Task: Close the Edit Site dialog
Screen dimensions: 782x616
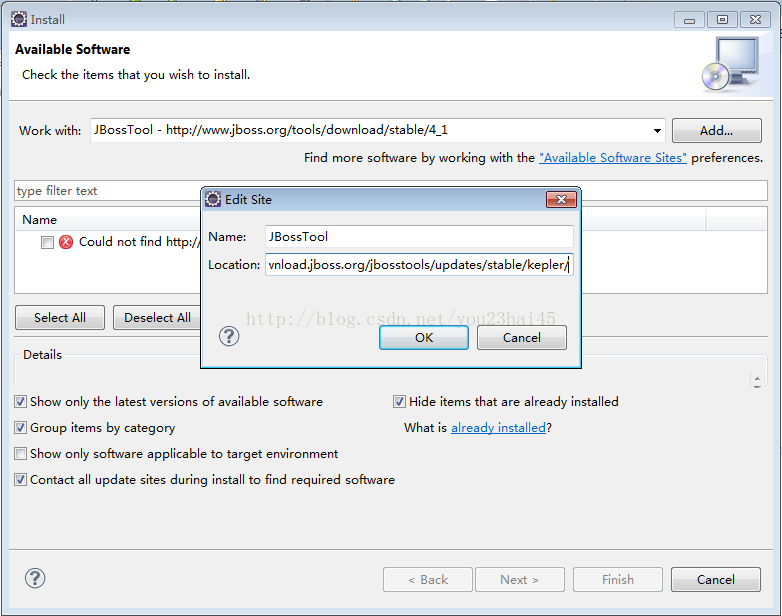Action: 561,200
